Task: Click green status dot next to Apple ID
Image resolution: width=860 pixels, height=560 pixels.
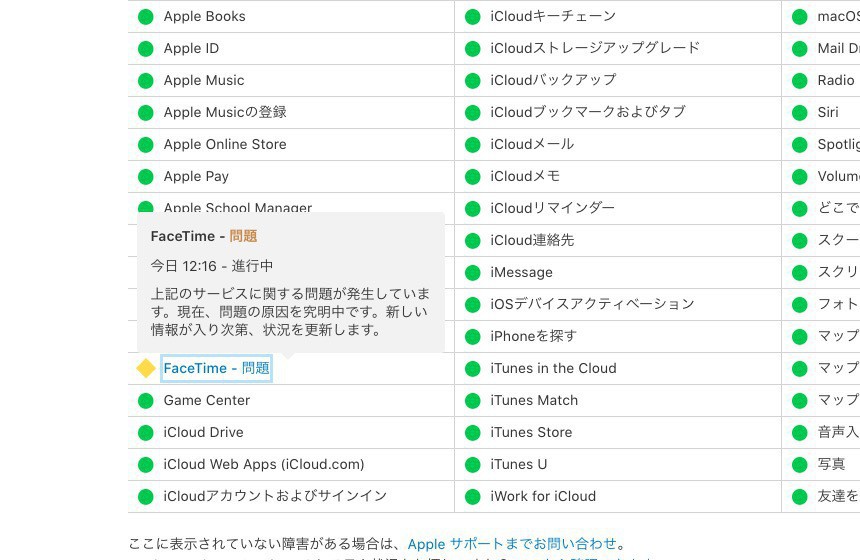Action: click(146, 49)
